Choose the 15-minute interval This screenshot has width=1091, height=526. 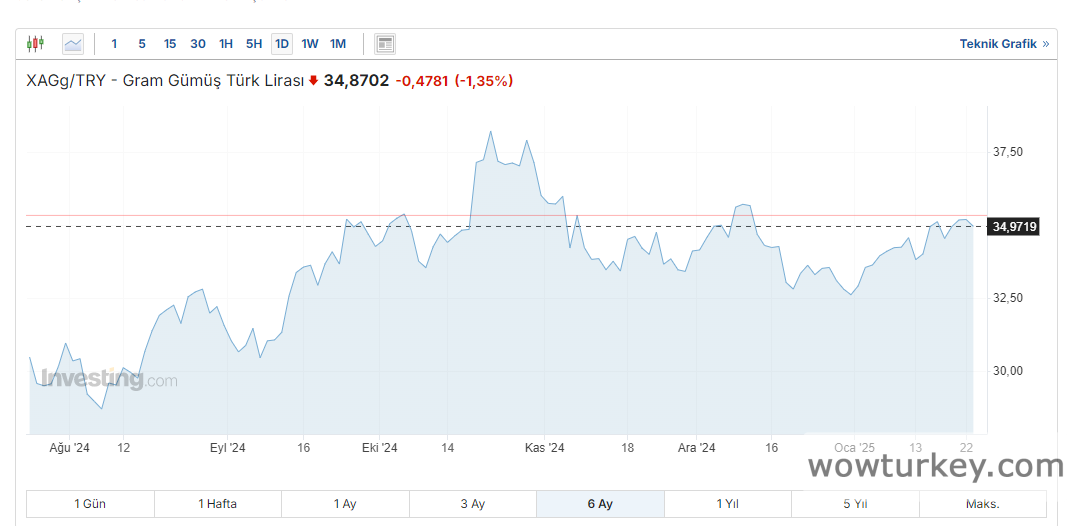tap(170, 44)
